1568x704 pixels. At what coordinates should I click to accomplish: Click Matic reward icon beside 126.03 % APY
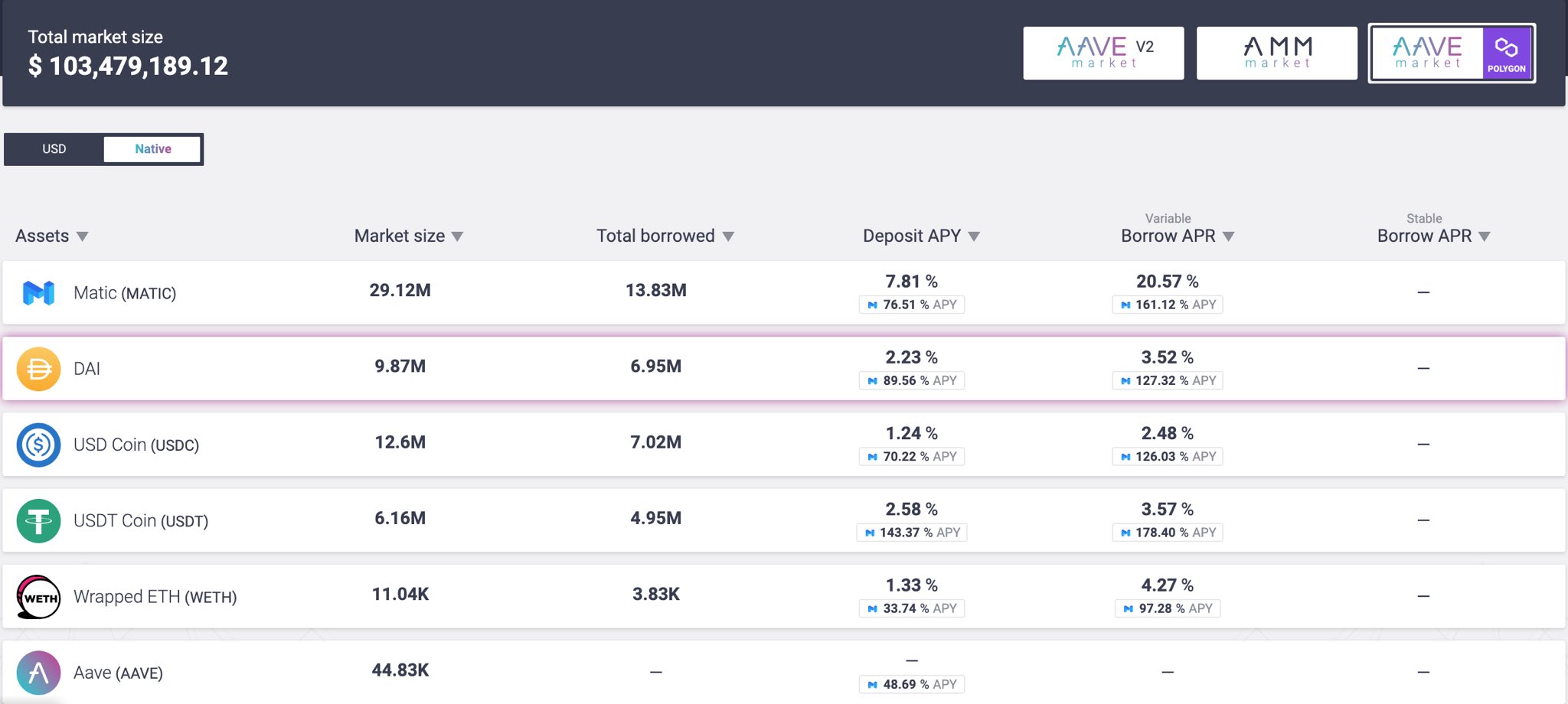pos(1125,457)
